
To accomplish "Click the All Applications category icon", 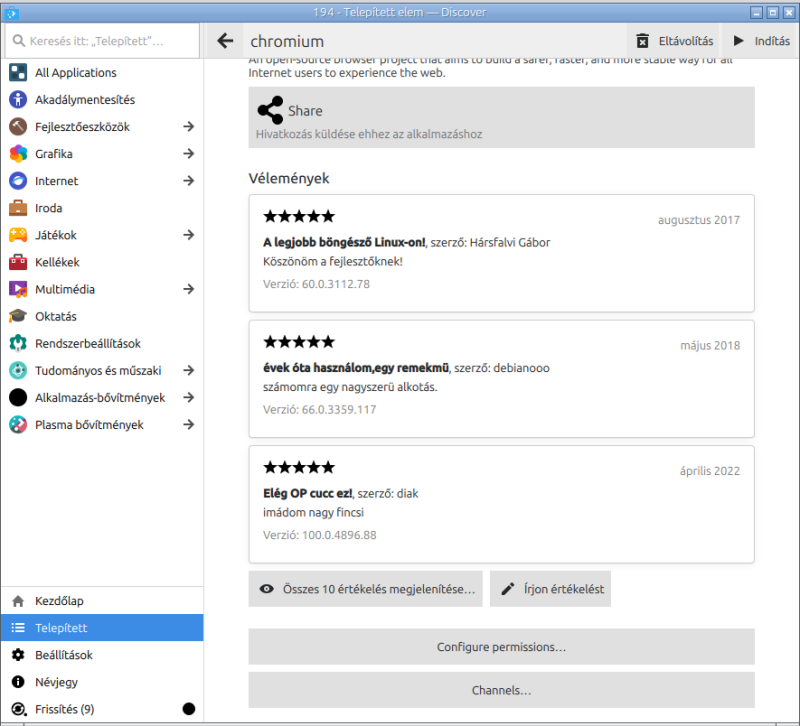I will [18, 72].
